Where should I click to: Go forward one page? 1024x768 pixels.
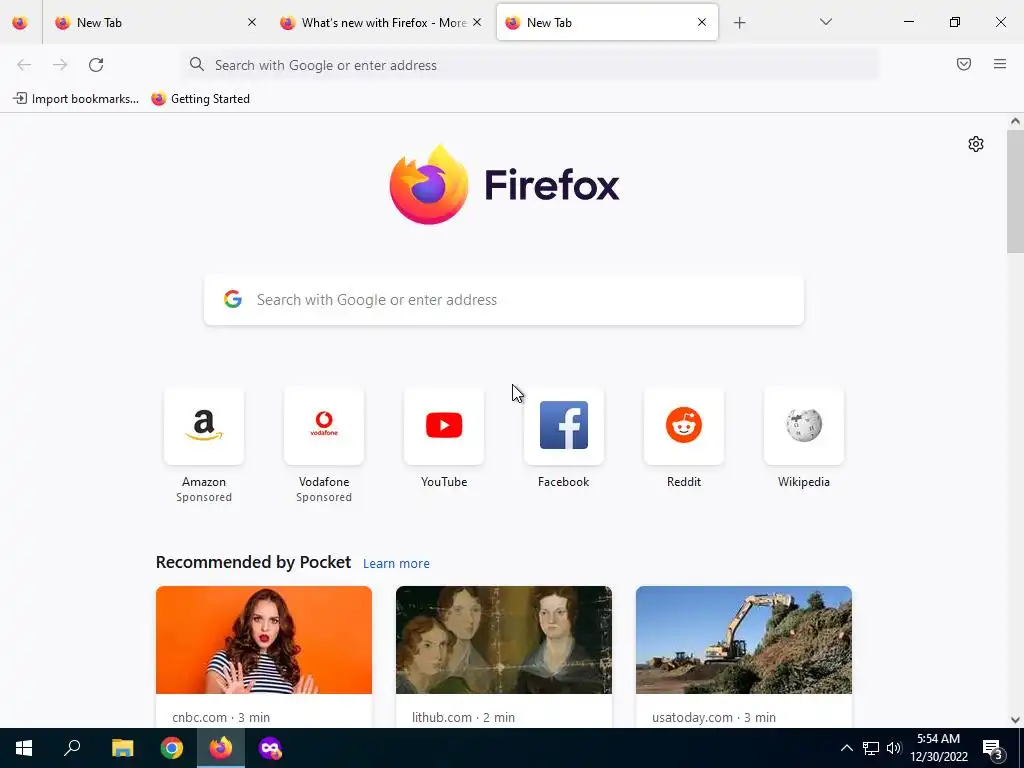pos(60,65)
